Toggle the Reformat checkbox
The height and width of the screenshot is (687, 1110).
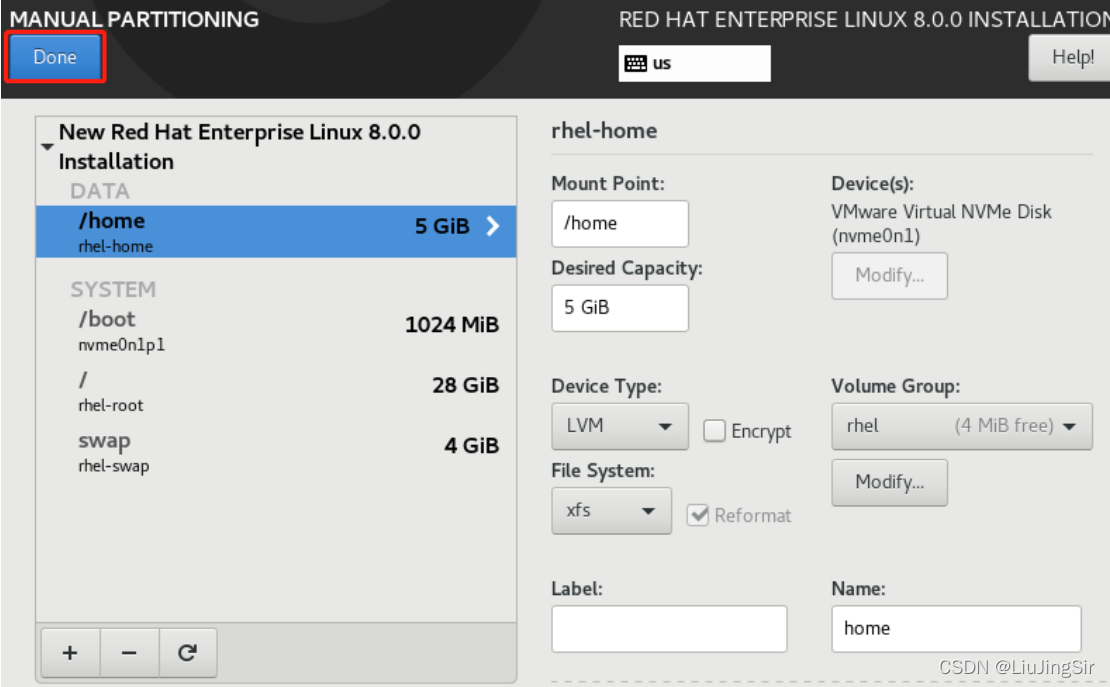[x=698, y=515]
